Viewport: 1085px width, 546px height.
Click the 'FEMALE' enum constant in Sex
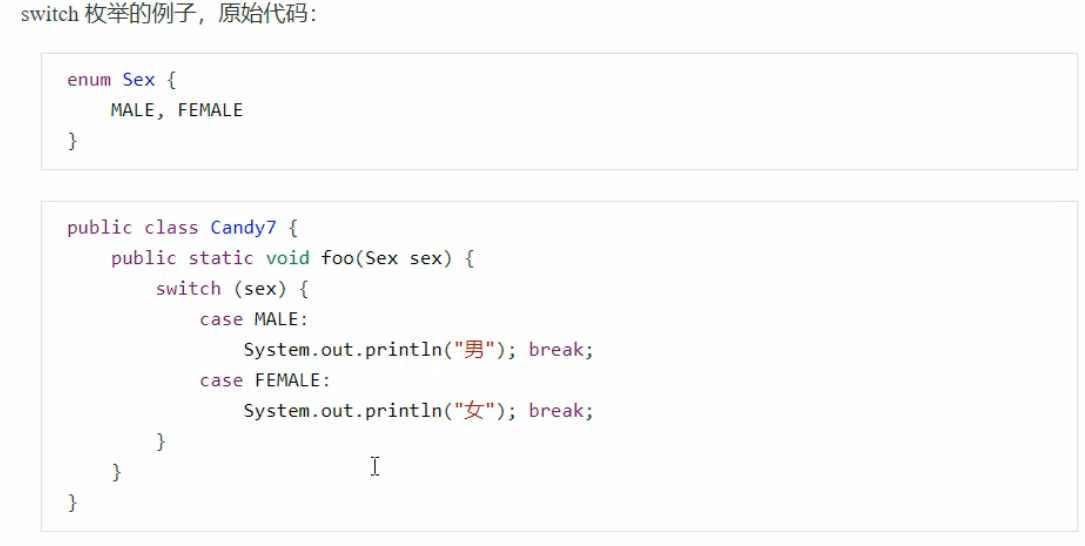pos(210,110)
